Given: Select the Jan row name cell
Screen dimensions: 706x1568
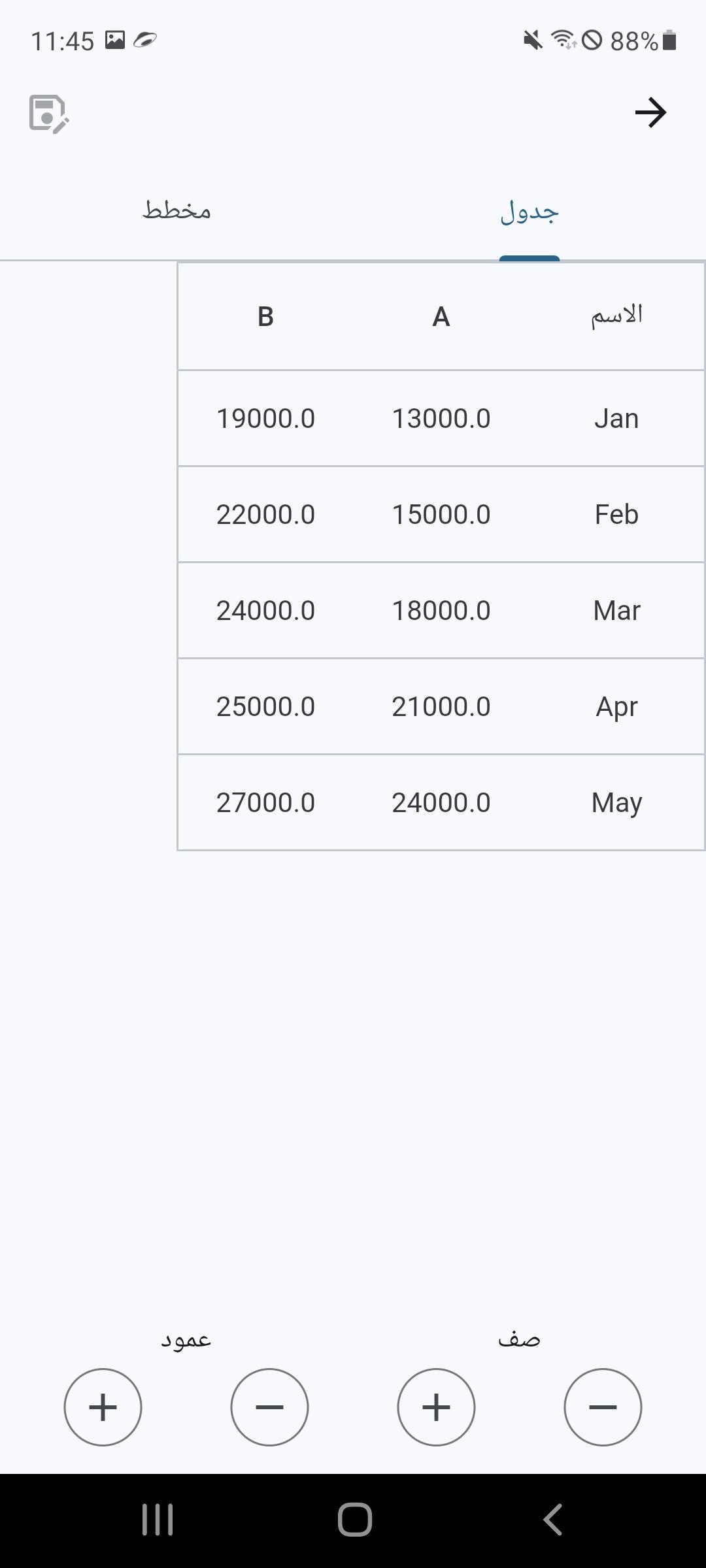Looking at the screenshot, I should point(616,419).
